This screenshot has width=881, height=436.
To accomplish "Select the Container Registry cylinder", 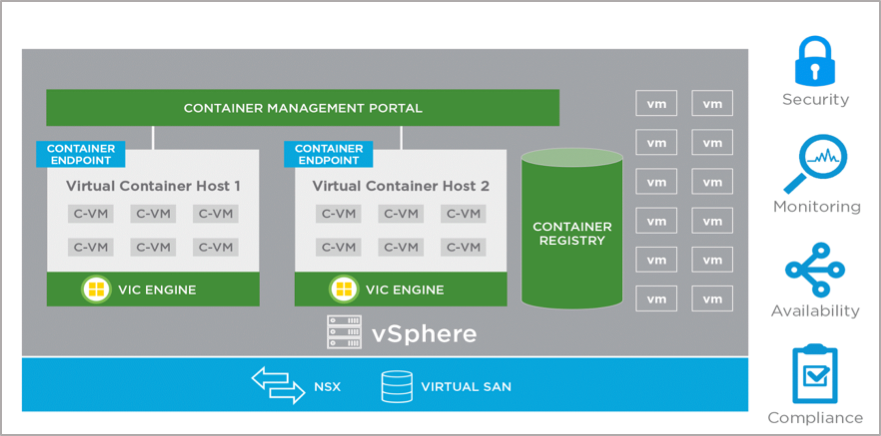I will 572,228.
